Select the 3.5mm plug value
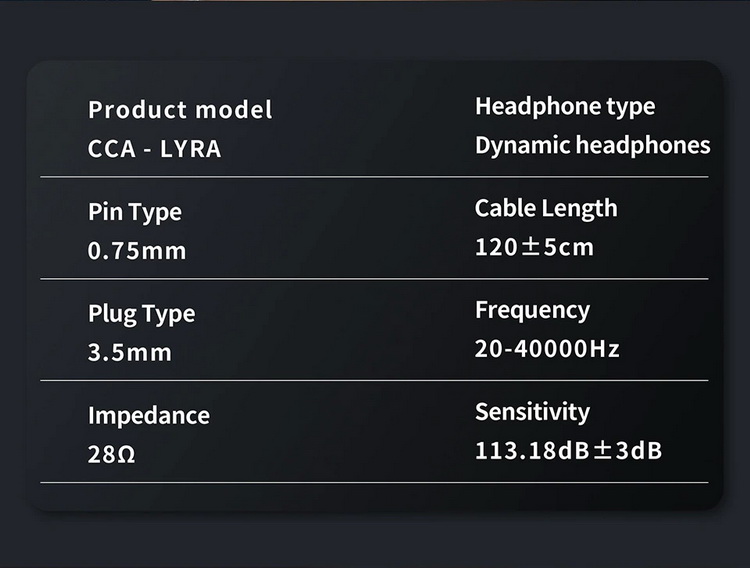This screenshot has height=568, width=750. (x=130, y=353)
